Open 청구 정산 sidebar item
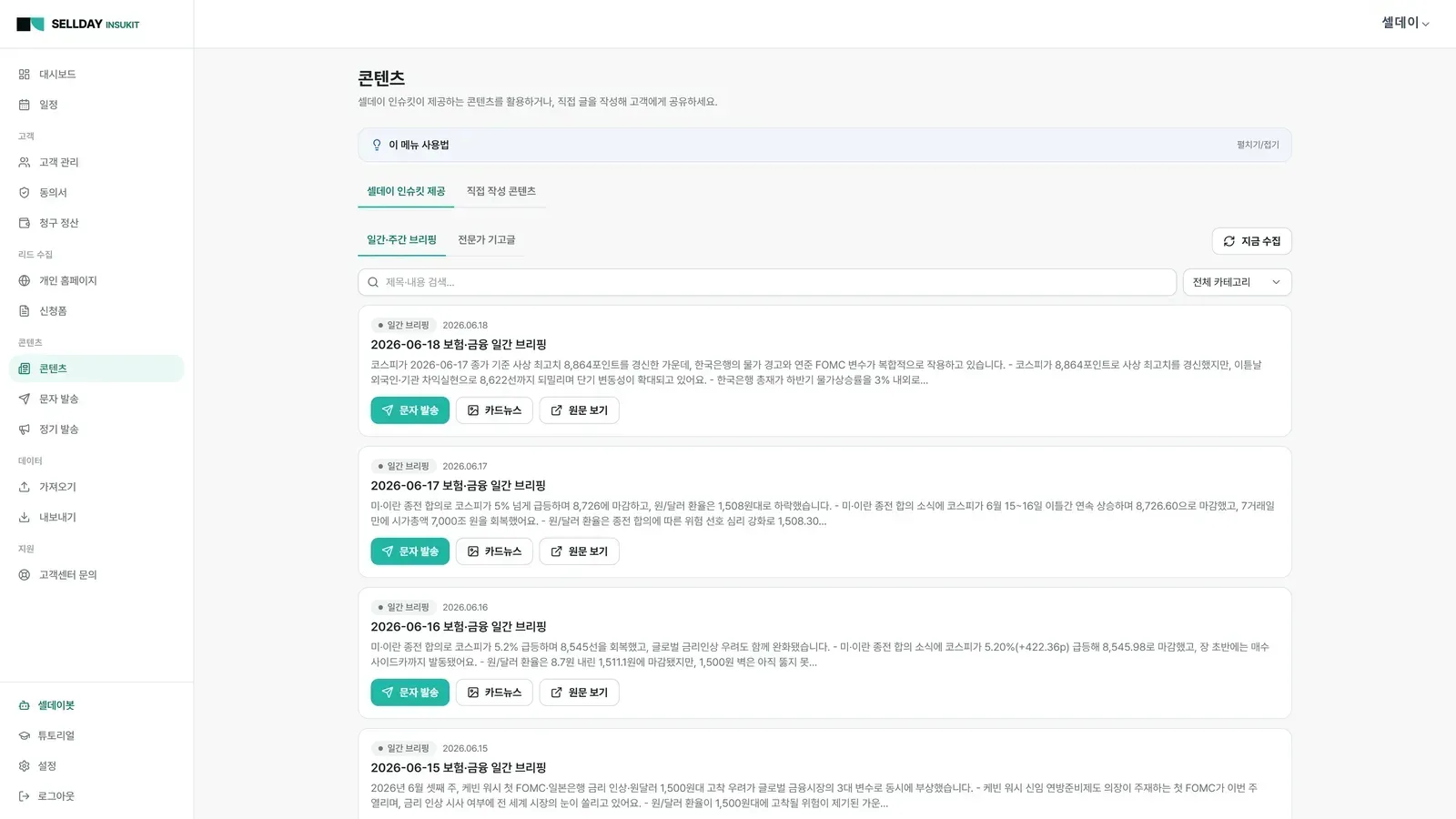 tap(96, 223)
